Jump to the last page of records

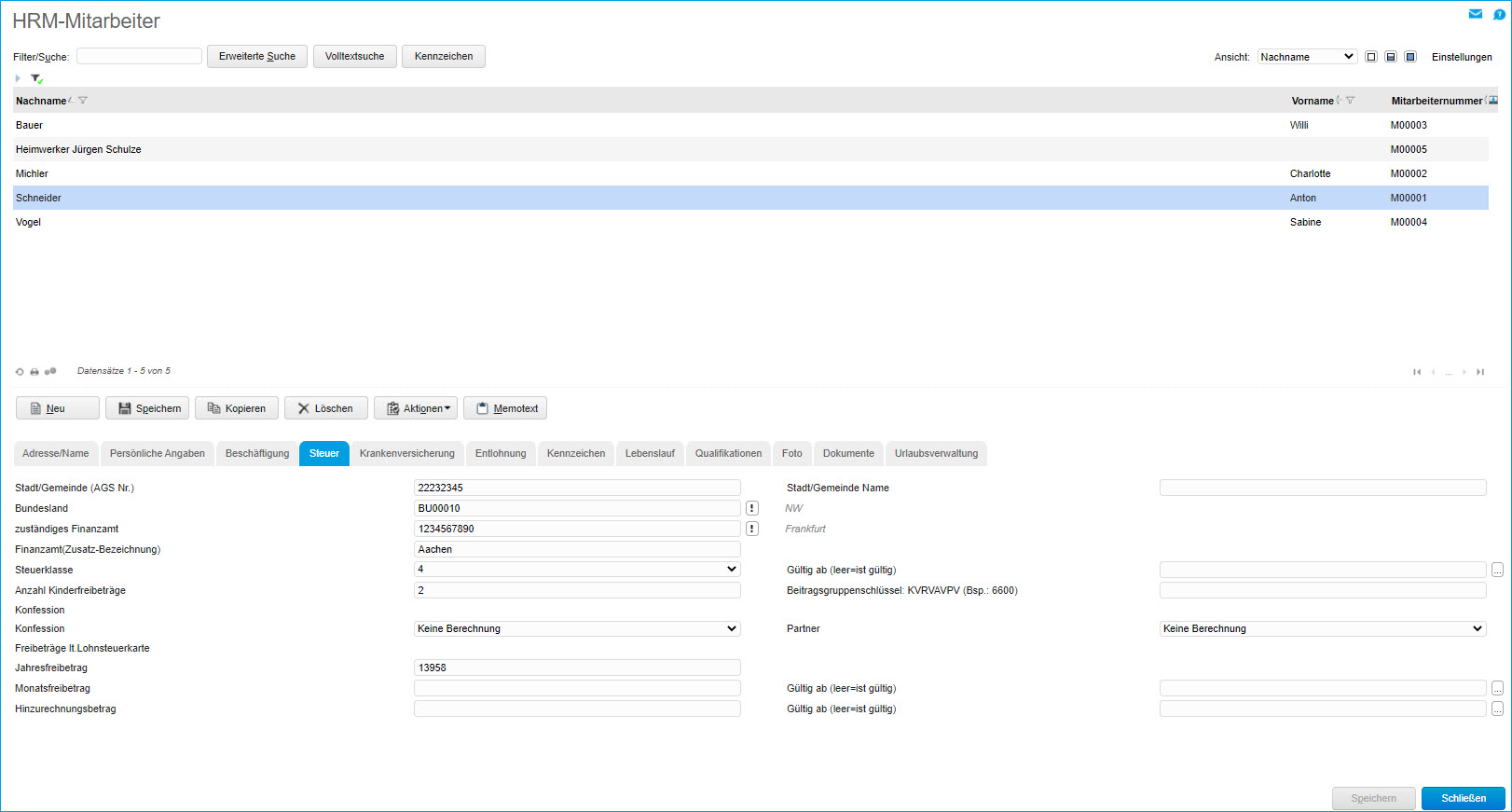pyautogui.click(x=1480, y=372)
